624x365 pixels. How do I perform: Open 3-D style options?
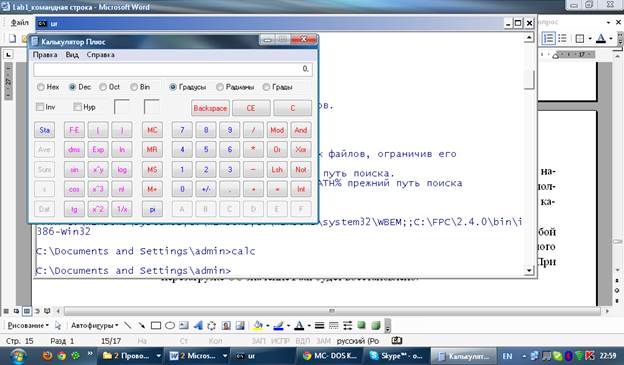[376, 326]
